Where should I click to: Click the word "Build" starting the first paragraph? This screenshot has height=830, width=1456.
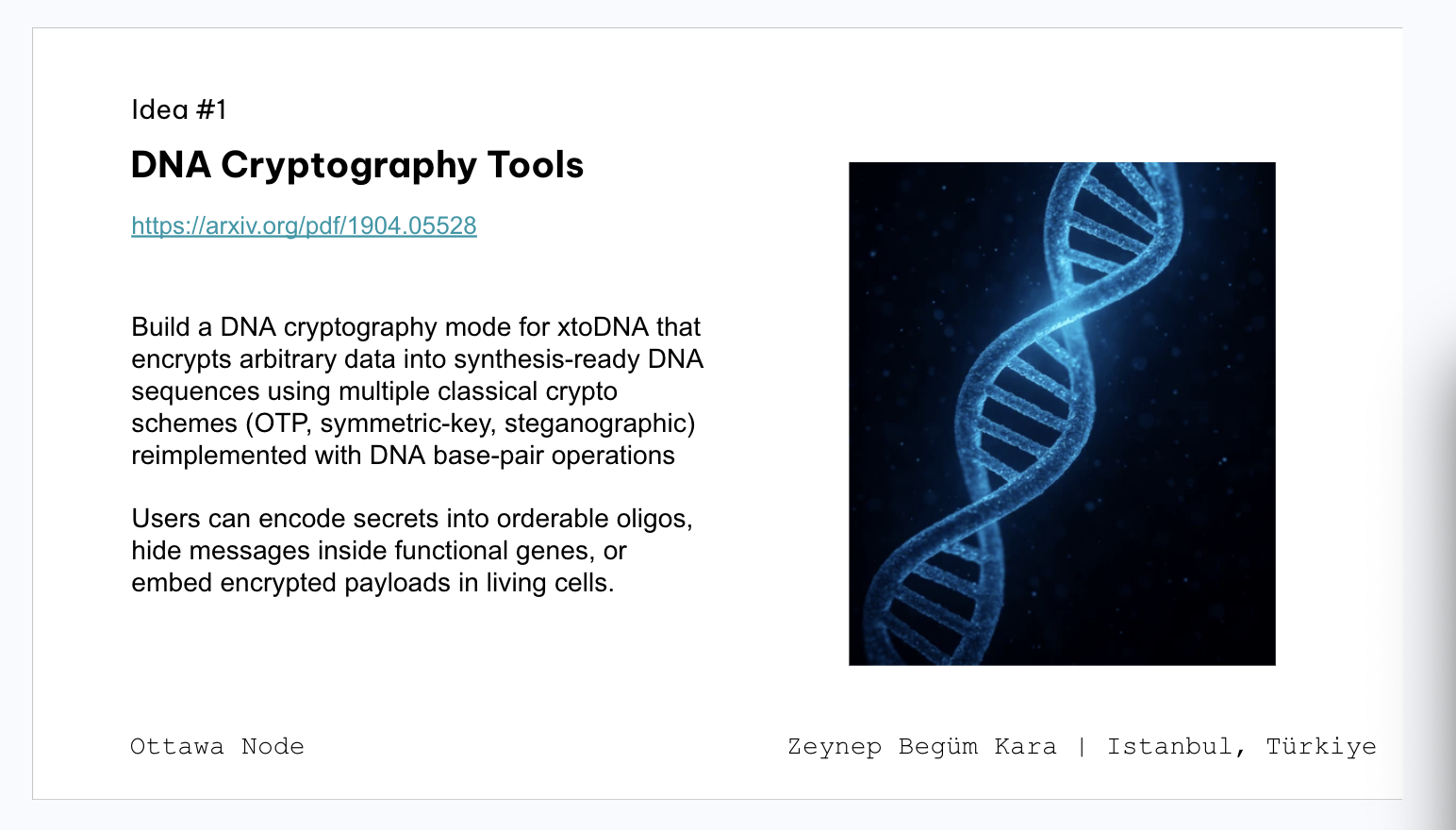[x=160, y=327]
